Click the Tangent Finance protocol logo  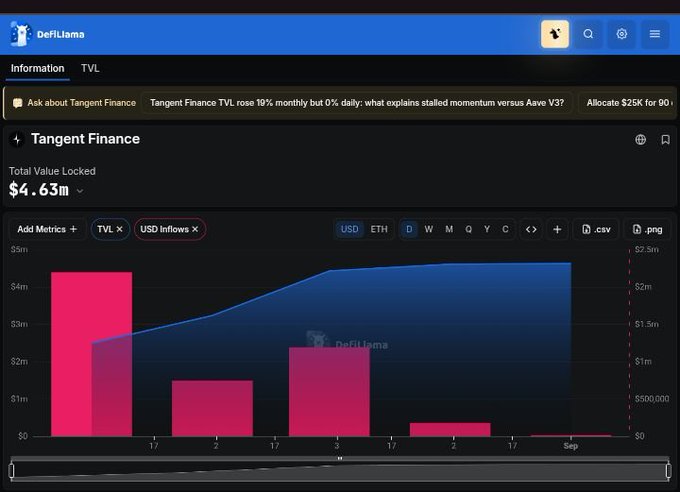click(17, 139)
